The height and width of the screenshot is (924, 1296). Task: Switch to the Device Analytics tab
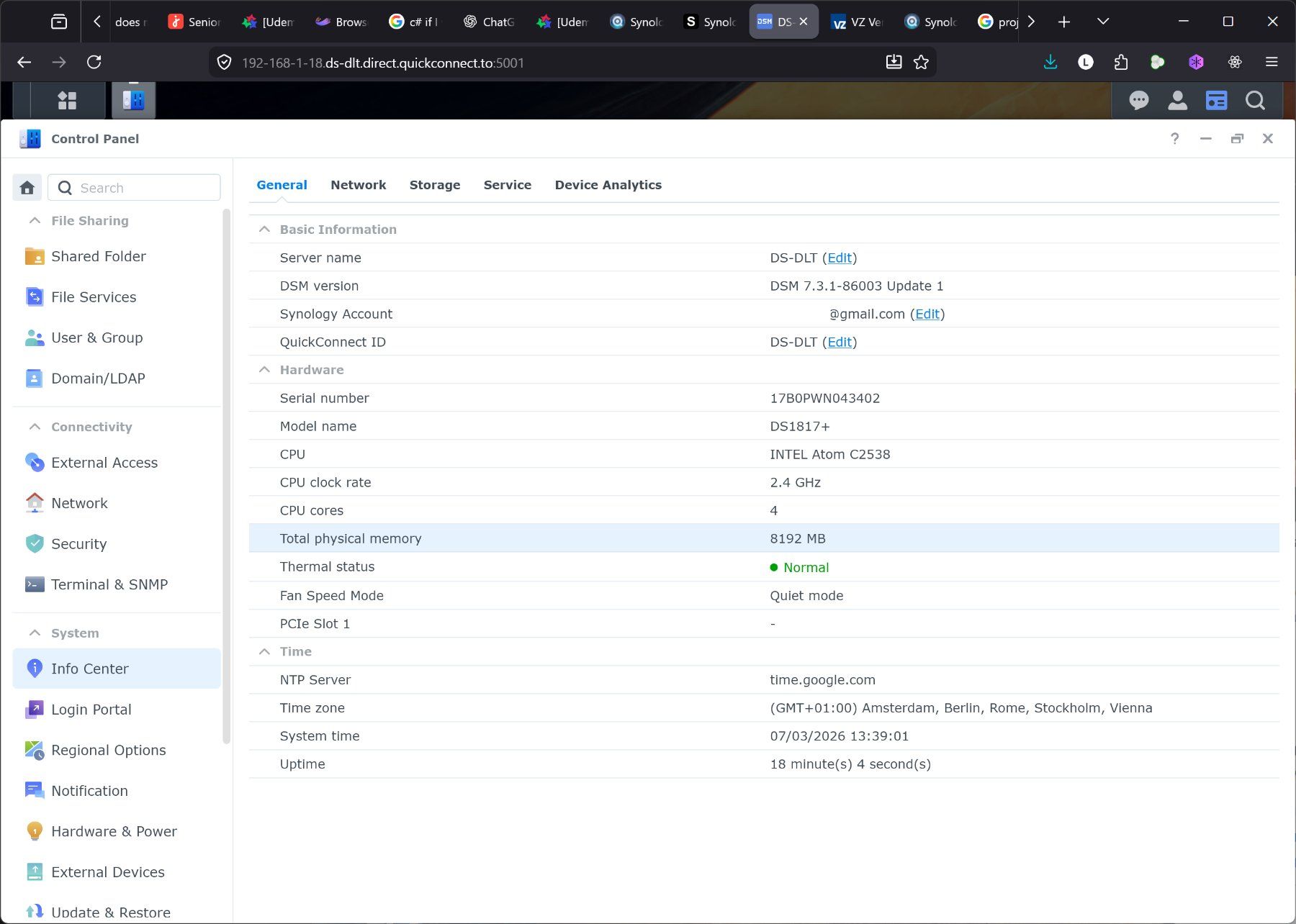tap(608, 185)
